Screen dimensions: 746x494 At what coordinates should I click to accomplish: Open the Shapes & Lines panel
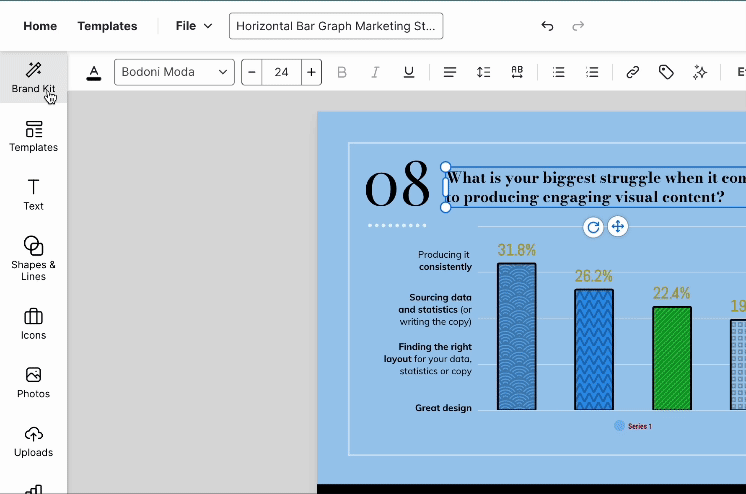(x=33, y=257)
